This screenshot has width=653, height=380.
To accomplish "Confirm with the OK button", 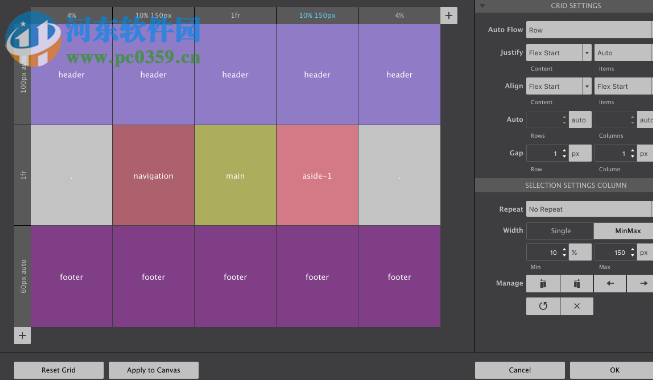I will coord(611,370).
